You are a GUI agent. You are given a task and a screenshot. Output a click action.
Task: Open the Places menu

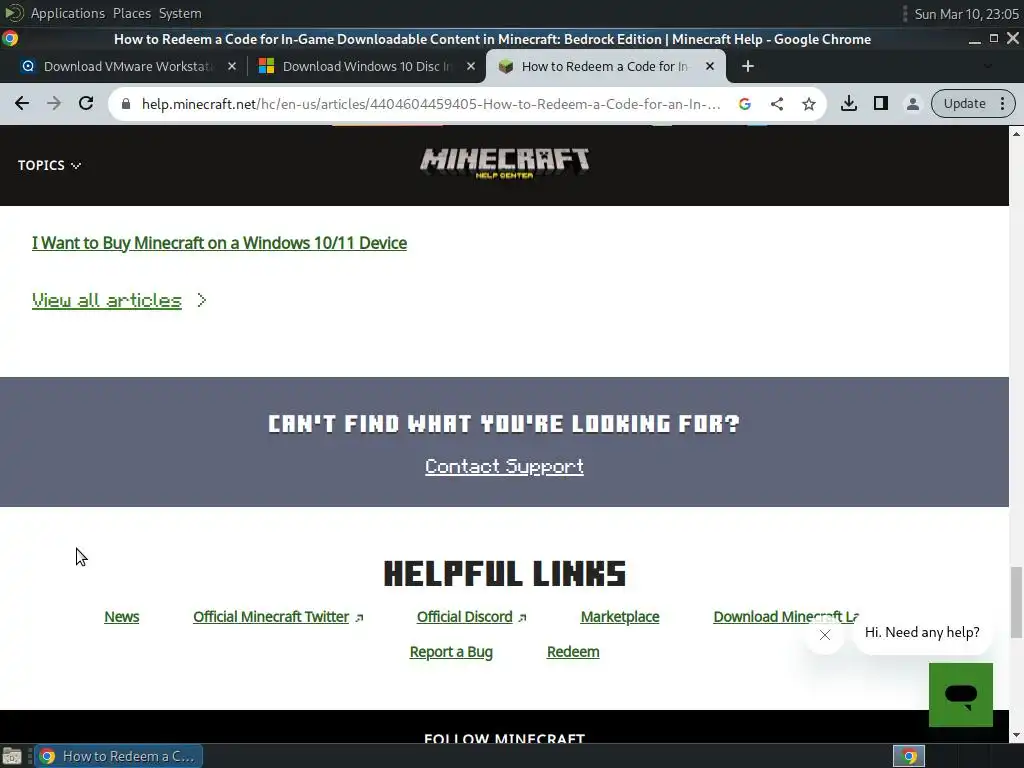[131, 13]
